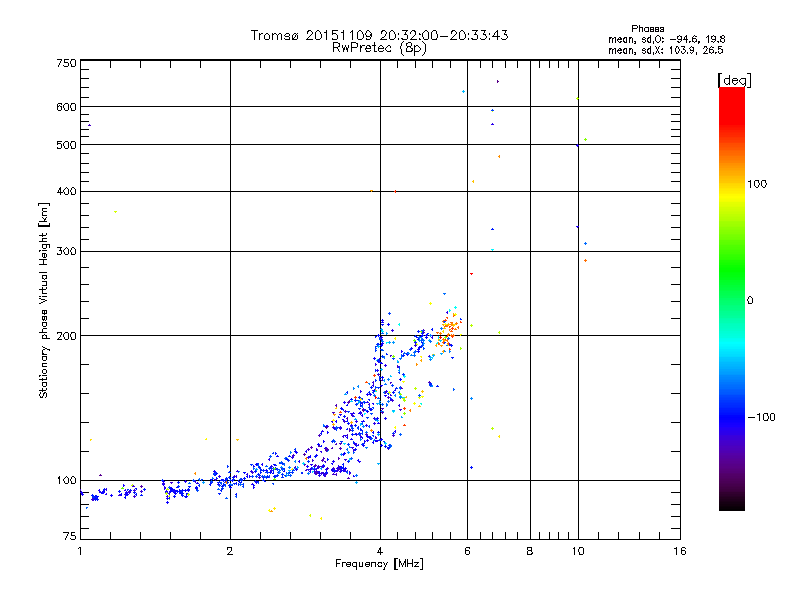Click the black bottom of the color bar
The image size is (800, 600).
pos(732,501)
